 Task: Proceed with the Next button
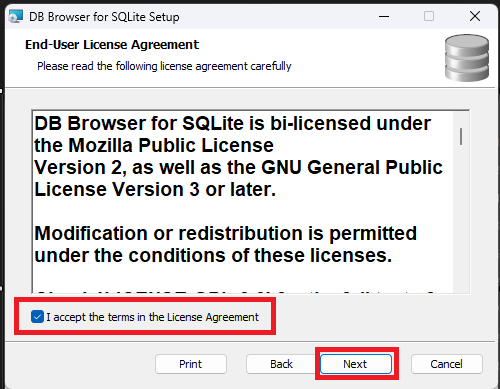356,364
